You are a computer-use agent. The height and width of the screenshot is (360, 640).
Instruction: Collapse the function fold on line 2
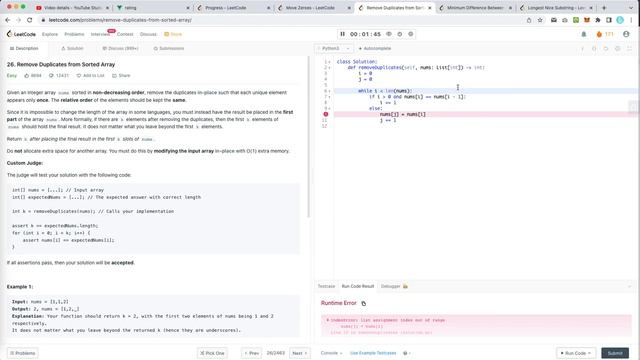330,68
